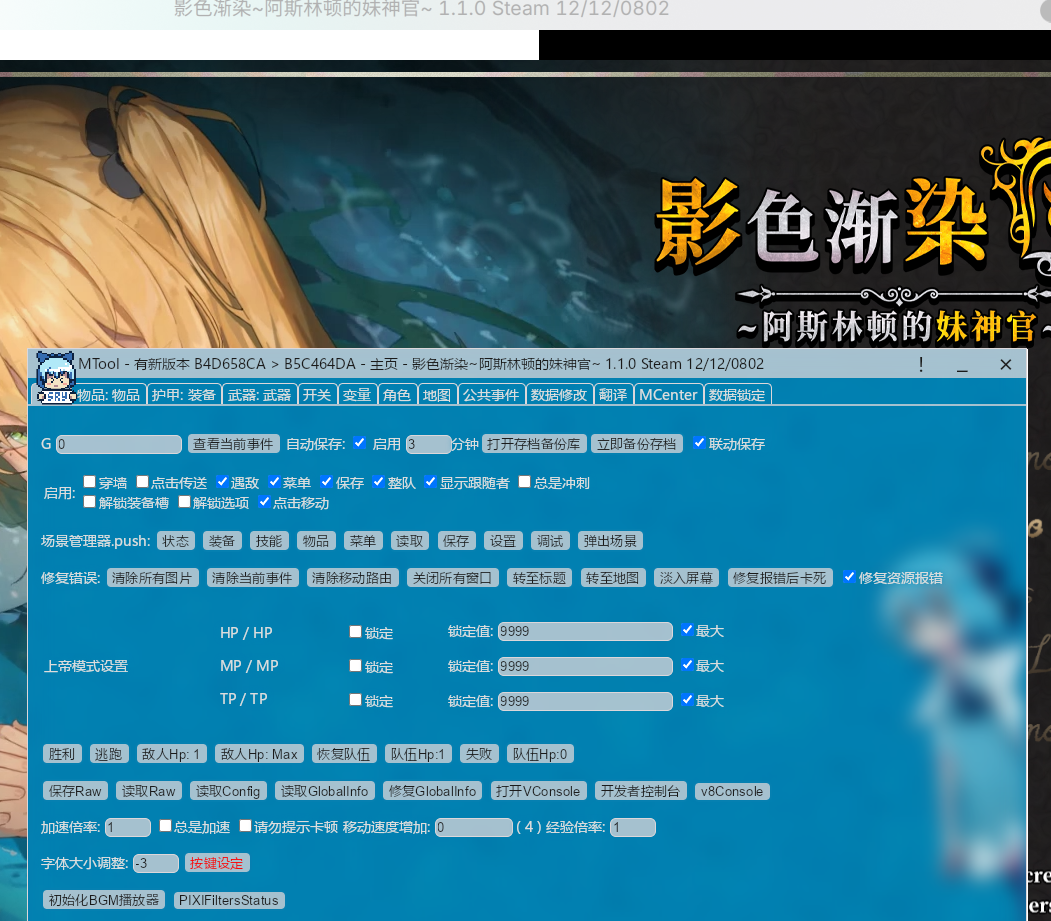Toggle the 总是加速 checkbox

pyautogui.click(x=166, y=825)
